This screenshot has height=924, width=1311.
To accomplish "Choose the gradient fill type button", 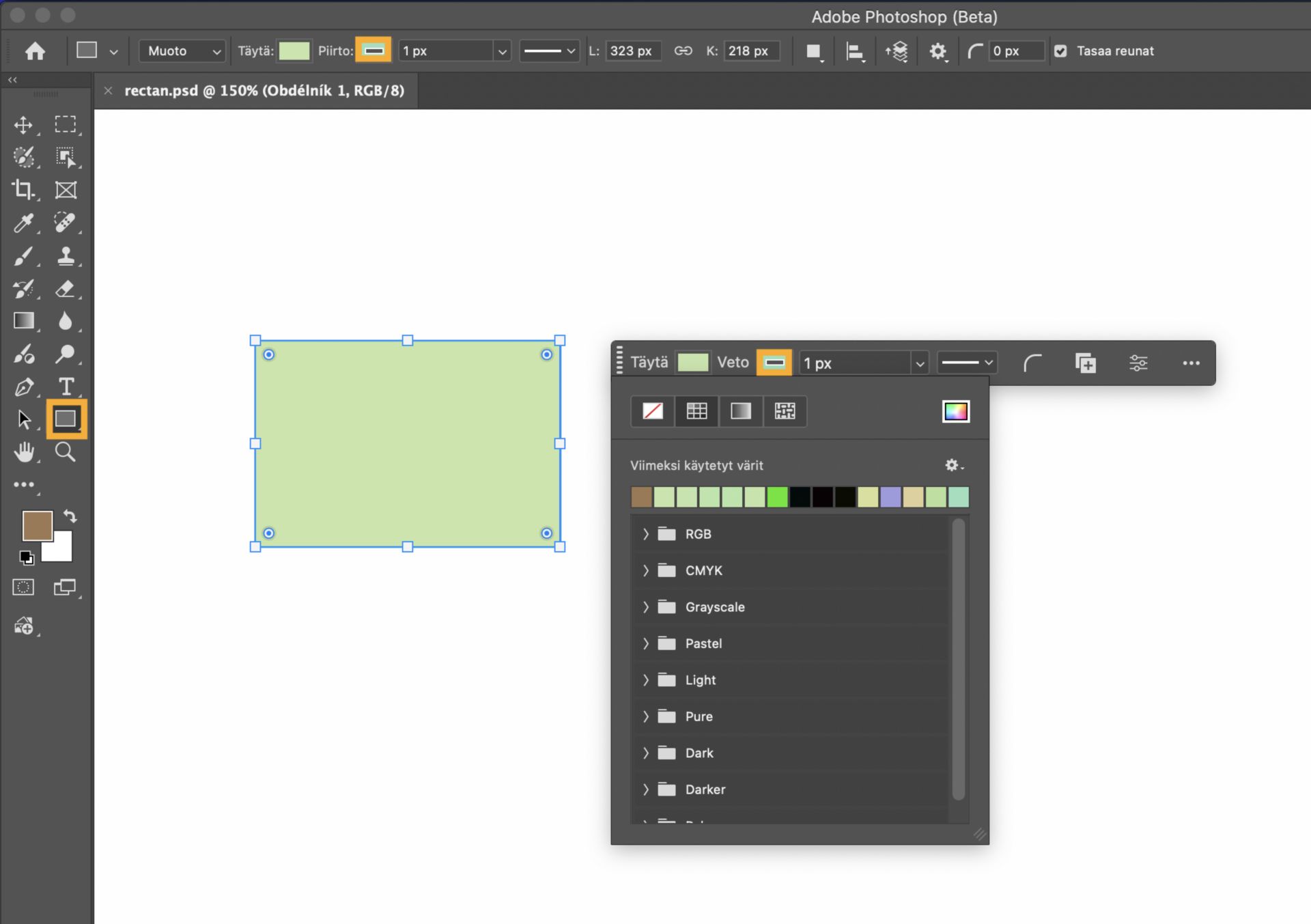I will click(741, 411).
